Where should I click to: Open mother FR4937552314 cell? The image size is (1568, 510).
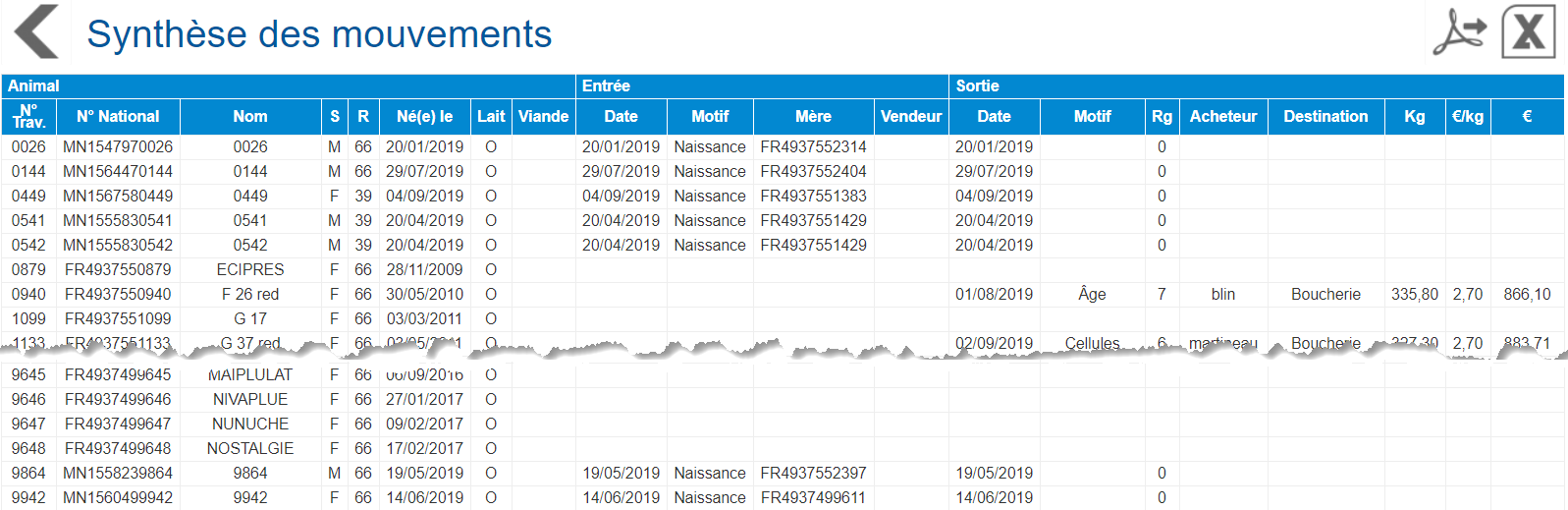tap(813, 146)
